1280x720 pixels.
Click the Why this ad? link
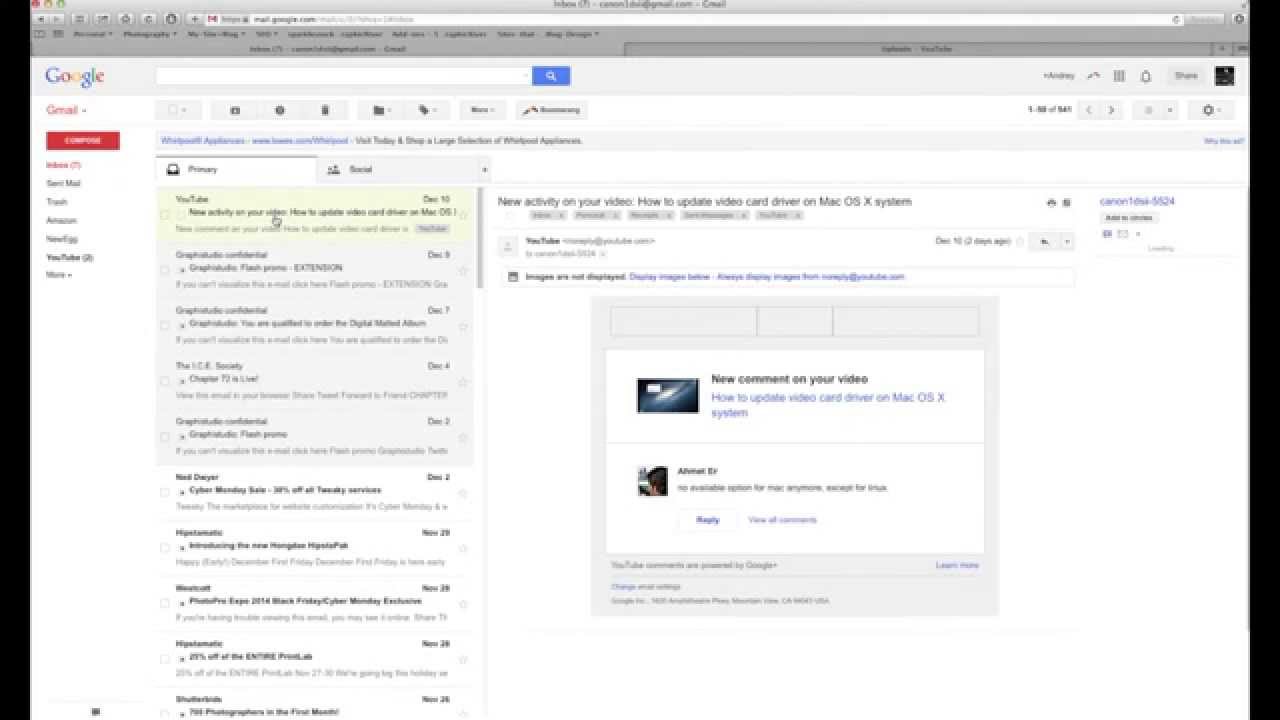(x=1224, y=142)
